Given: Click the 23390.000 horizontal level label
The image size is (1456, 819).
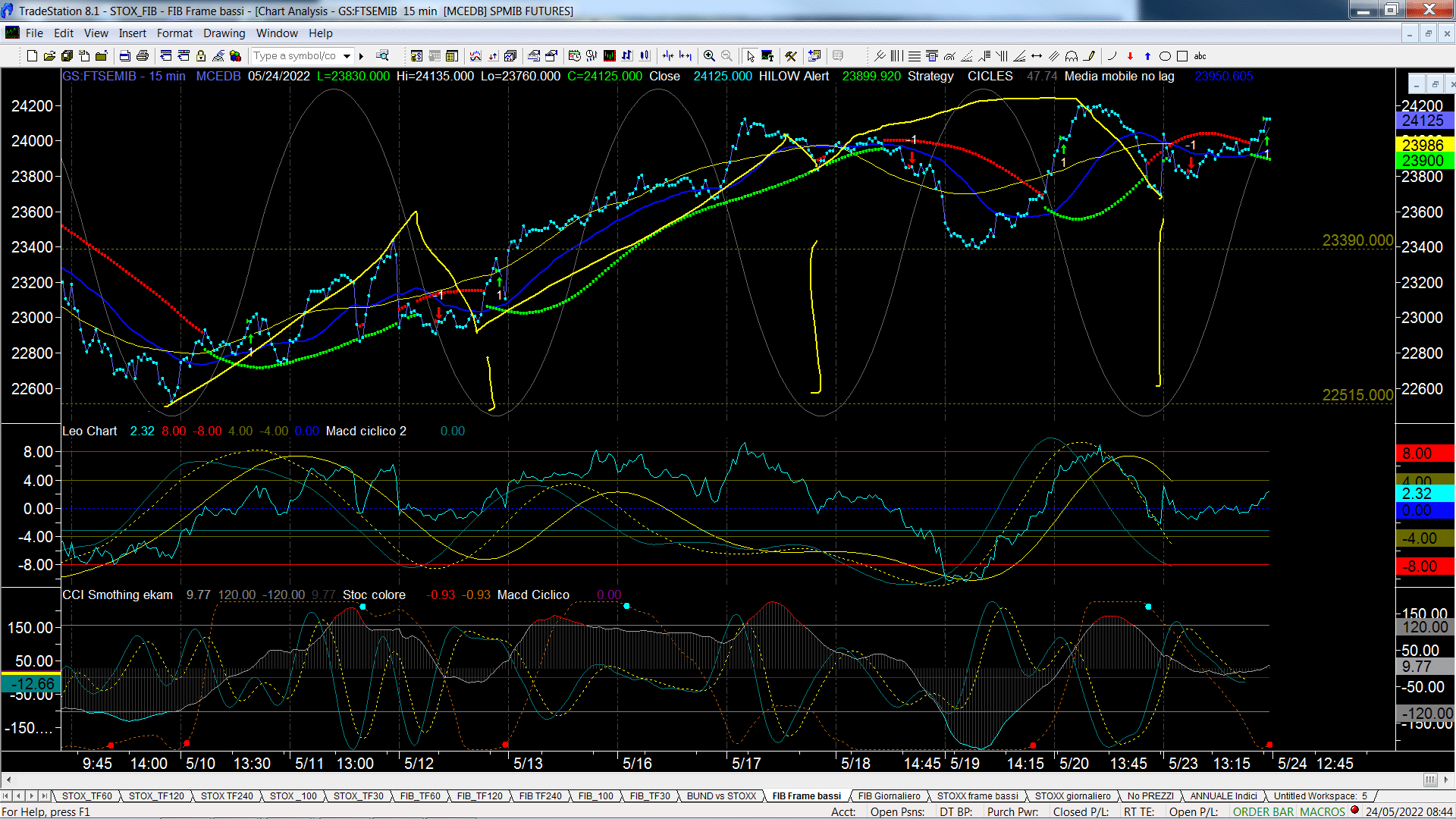Looking at the screenshot, I should pyautogui.click(x=1357, y=240).
